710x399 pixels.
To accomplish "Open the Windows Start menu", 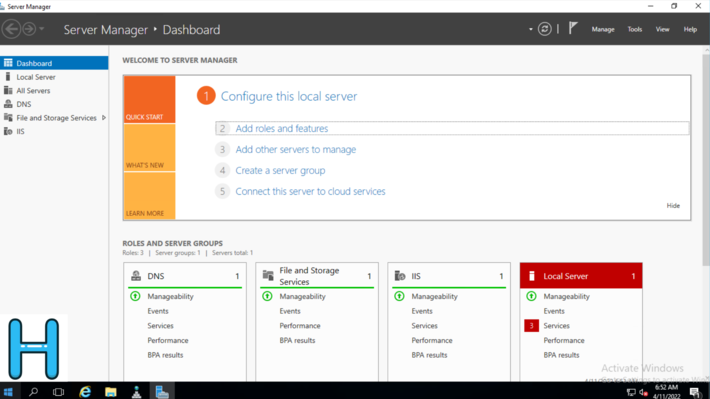I will 8,391.
